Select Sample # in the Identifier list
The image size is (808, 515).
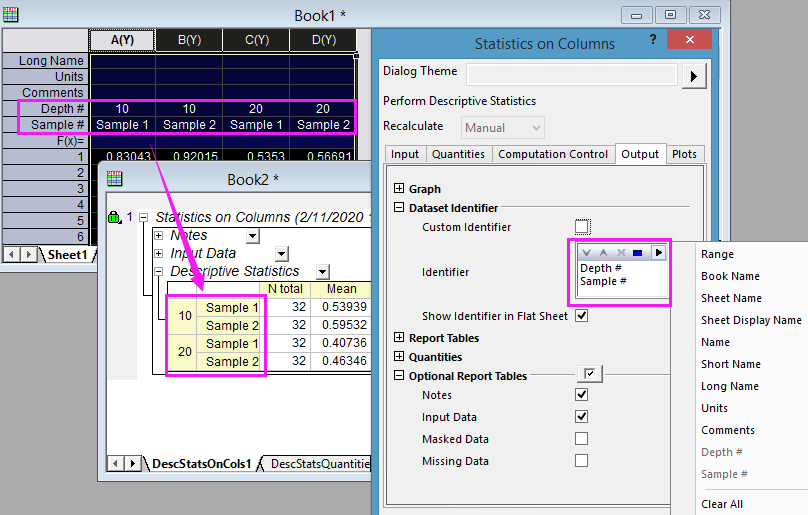pos(603,281)
